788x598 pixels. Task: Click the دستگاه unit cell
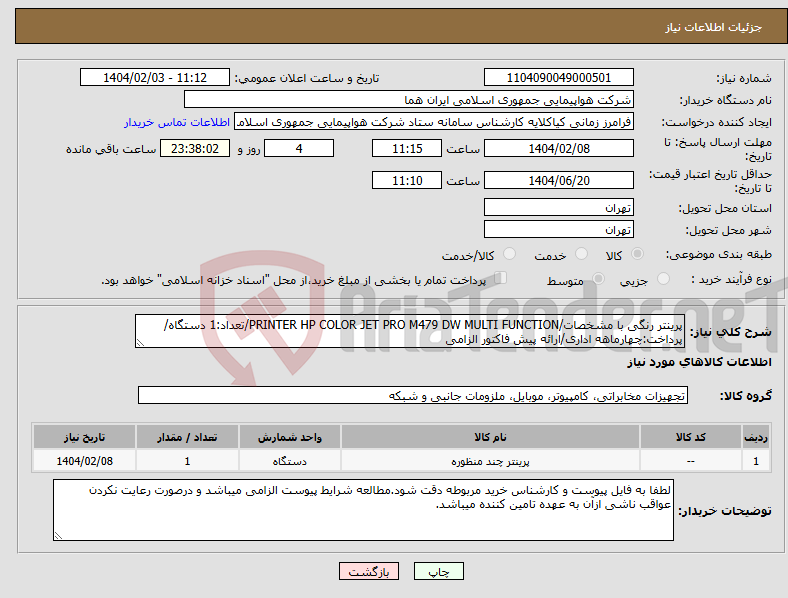pos(289,461)
